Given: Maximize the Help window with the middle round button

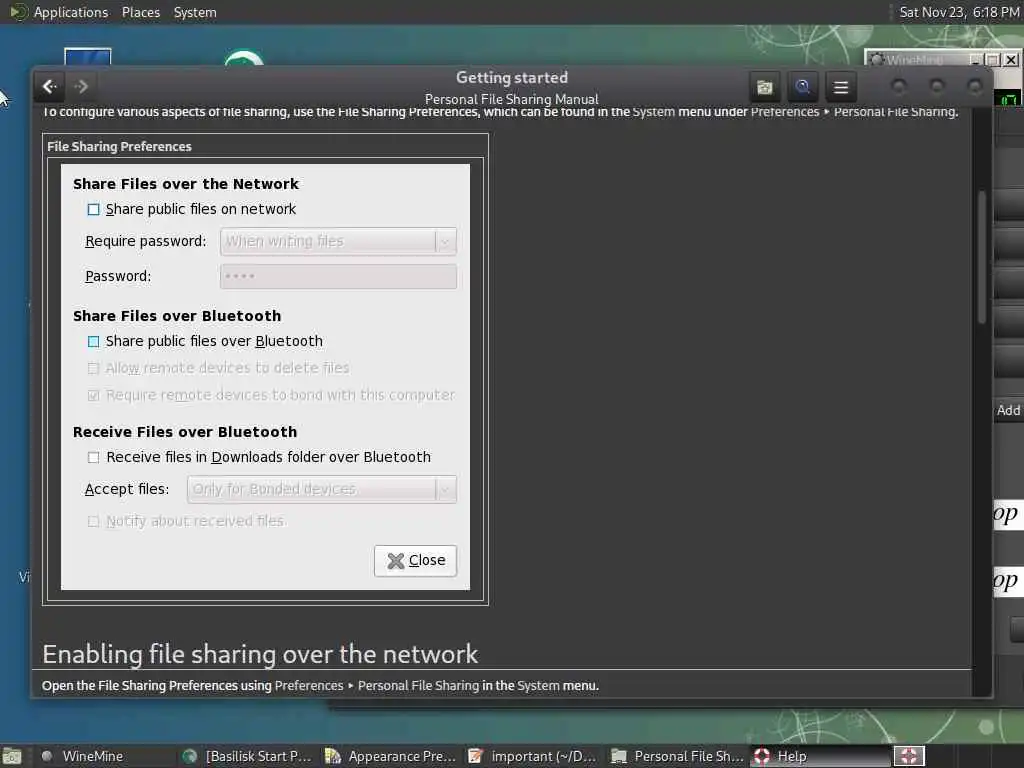Looking at the screenshot, I should tap(936, 86).
